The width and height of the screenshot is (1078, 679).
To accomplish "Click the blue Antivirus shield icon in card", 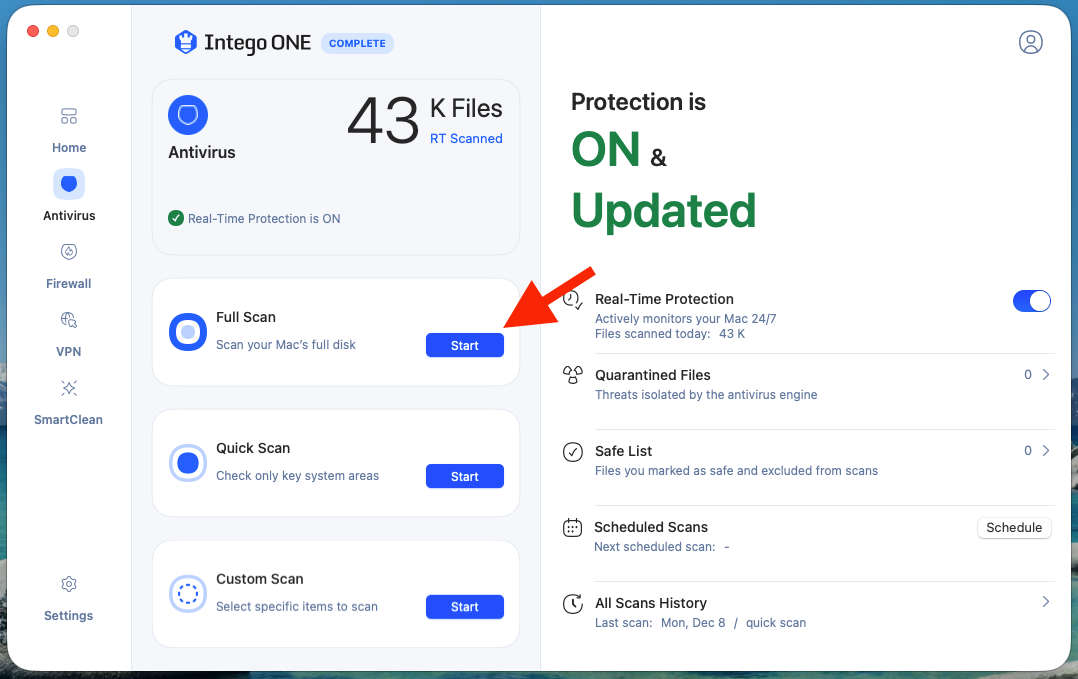I will 188,115.
